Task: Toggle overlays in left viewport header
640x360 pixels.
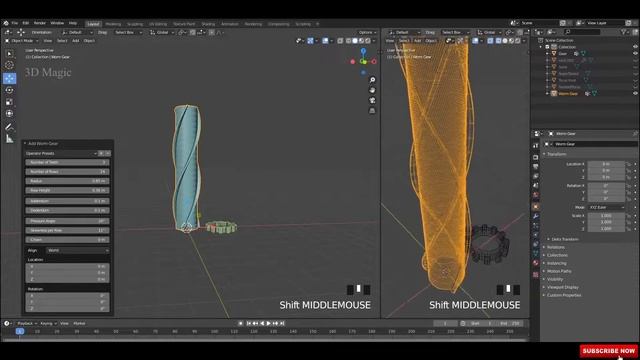Action: click(x=325, y=41)
